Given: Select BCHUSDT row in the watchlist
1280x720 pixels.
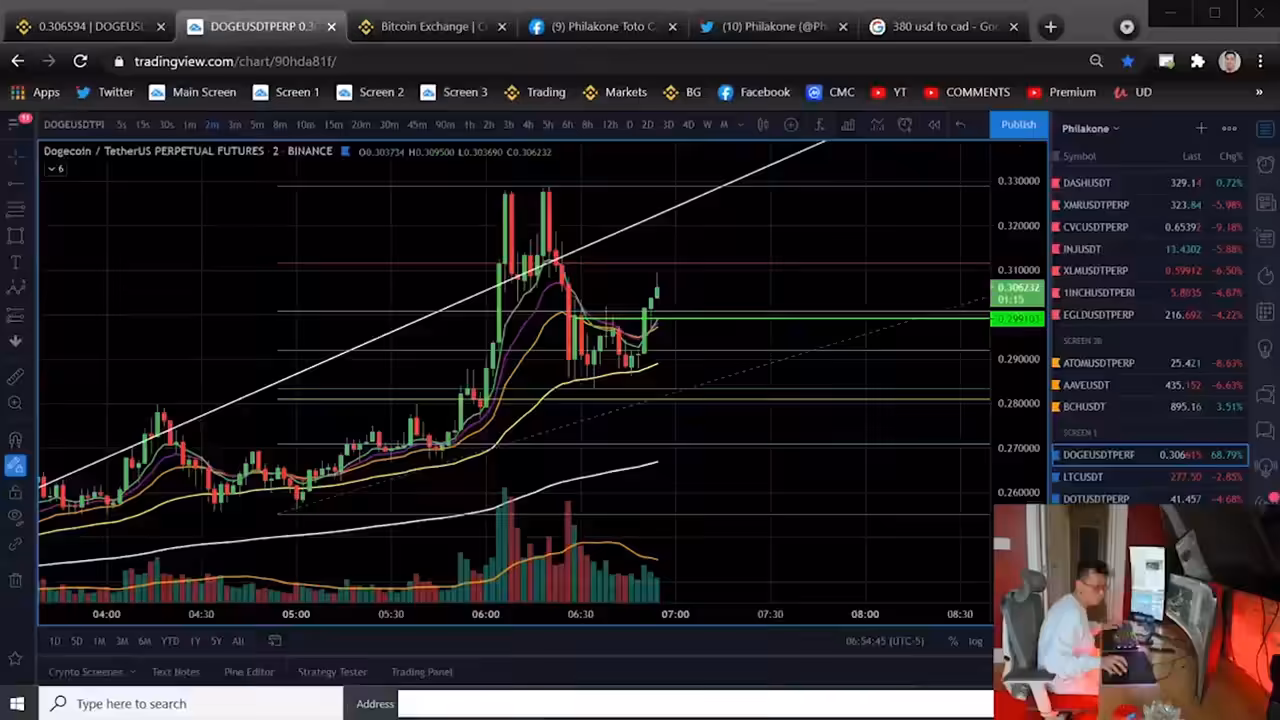Looking at the screenshot, I should click(1149, 407).
